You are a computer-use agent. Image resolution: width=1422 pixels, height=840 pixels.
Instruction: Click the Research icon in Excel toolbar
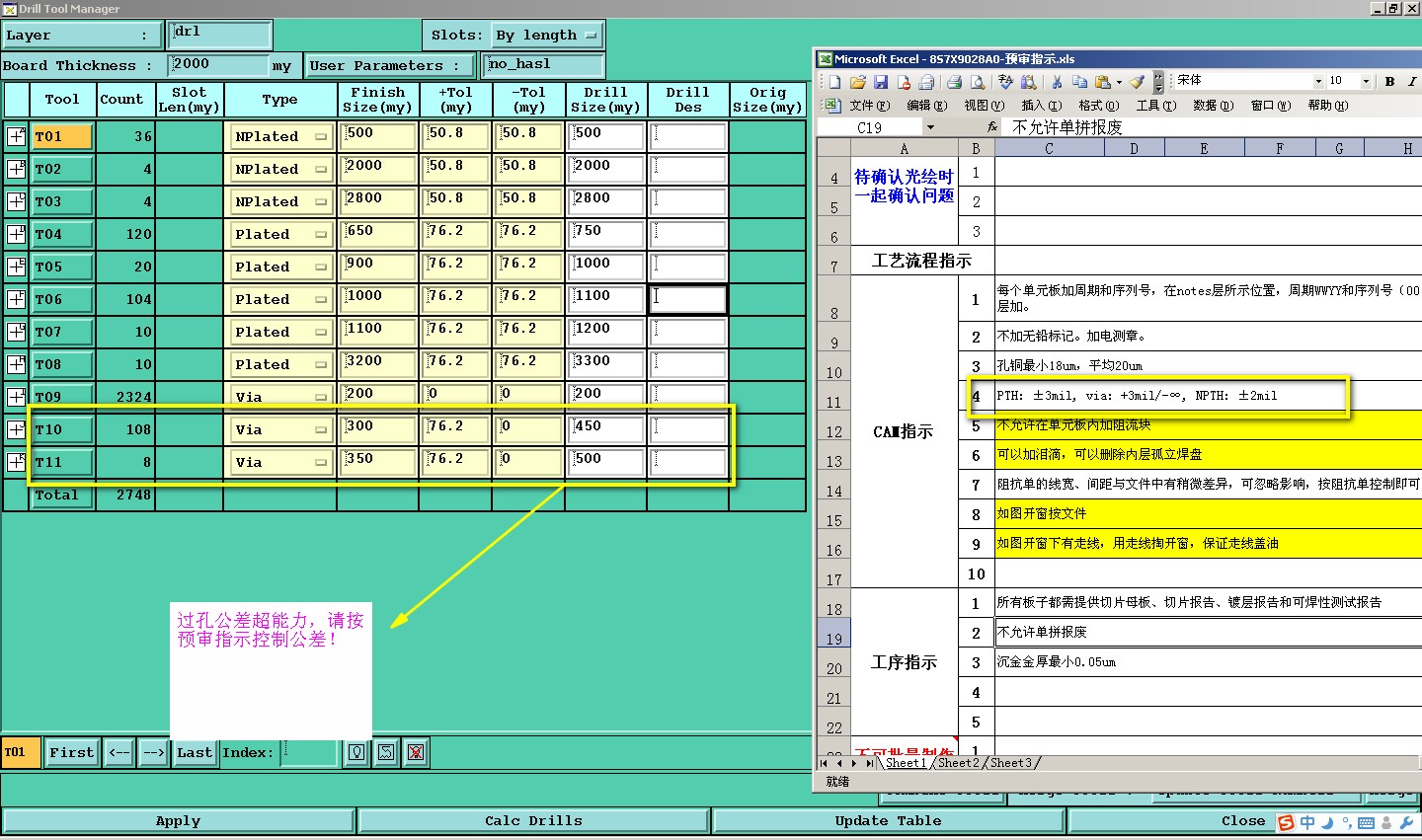1029,82
